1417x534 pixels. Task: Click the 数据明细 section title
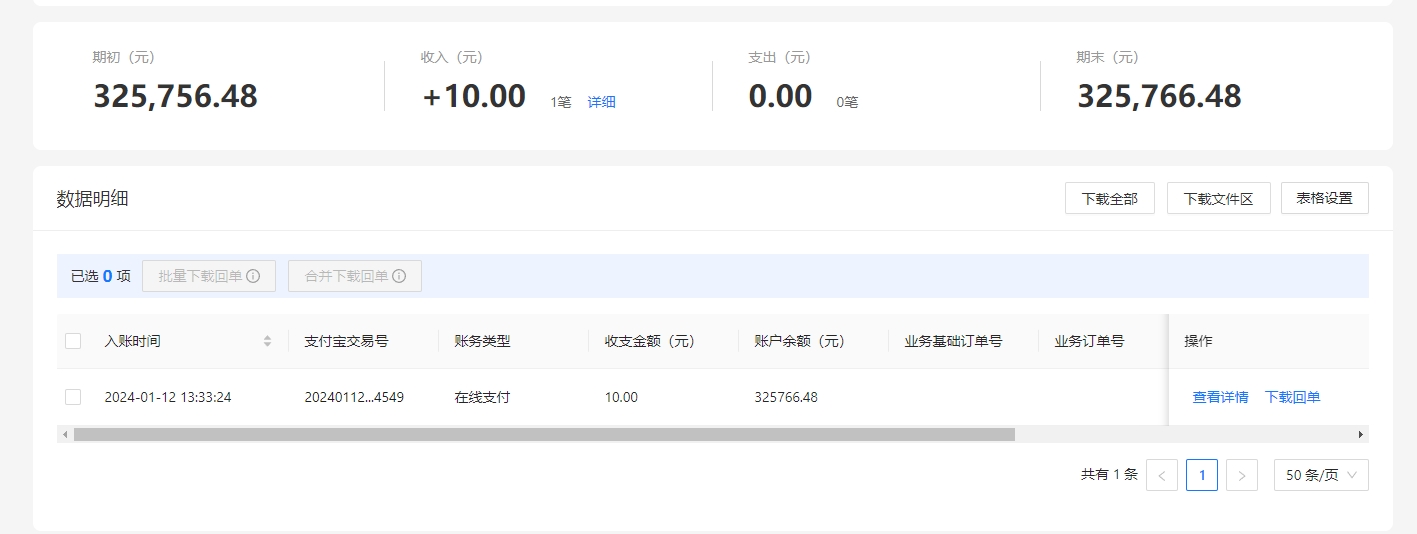pyautogui.click(x=92, y=198)
